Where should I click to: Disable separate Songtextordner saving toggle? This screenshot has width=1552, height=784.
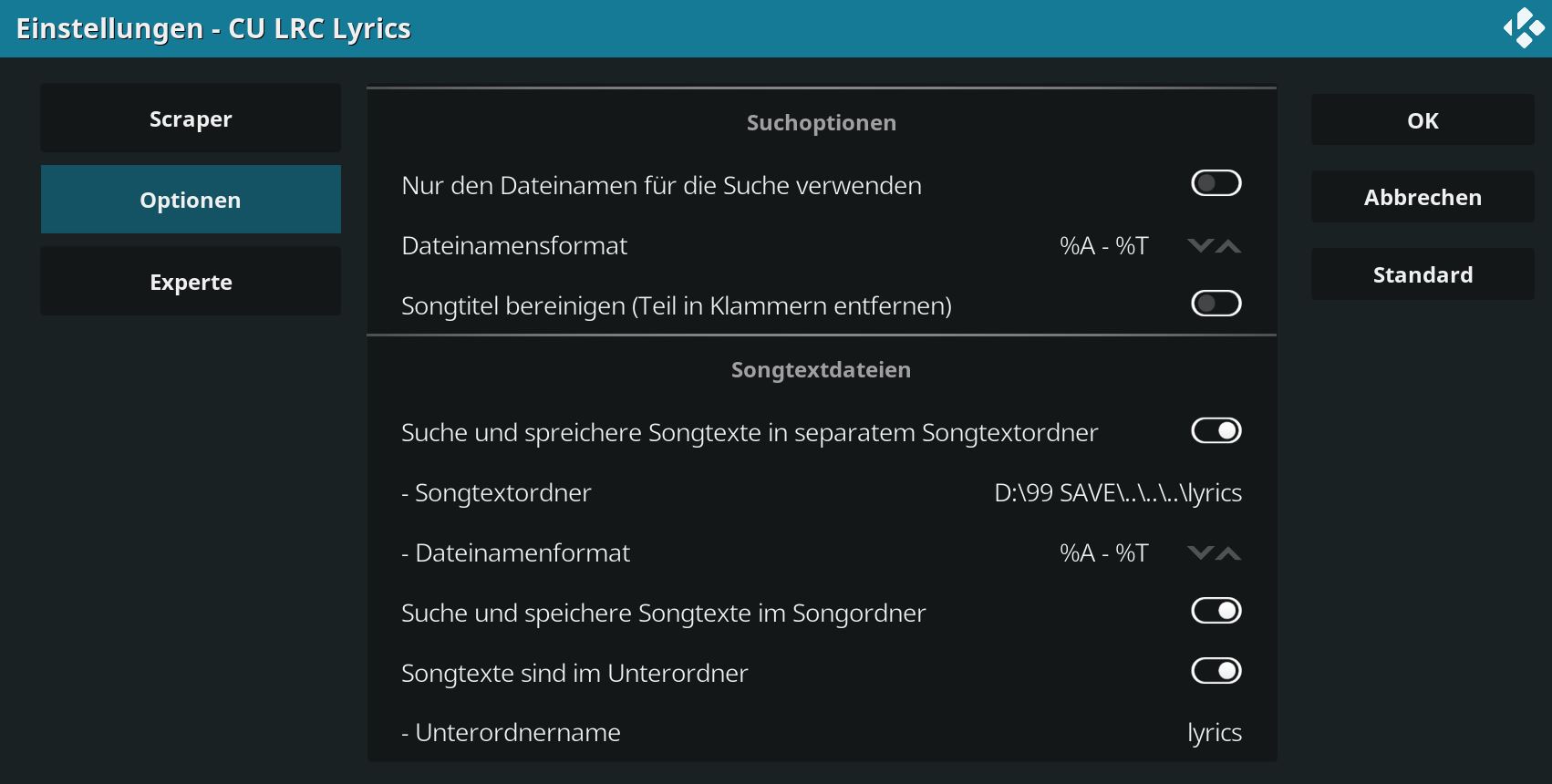tap(1216, 430)
